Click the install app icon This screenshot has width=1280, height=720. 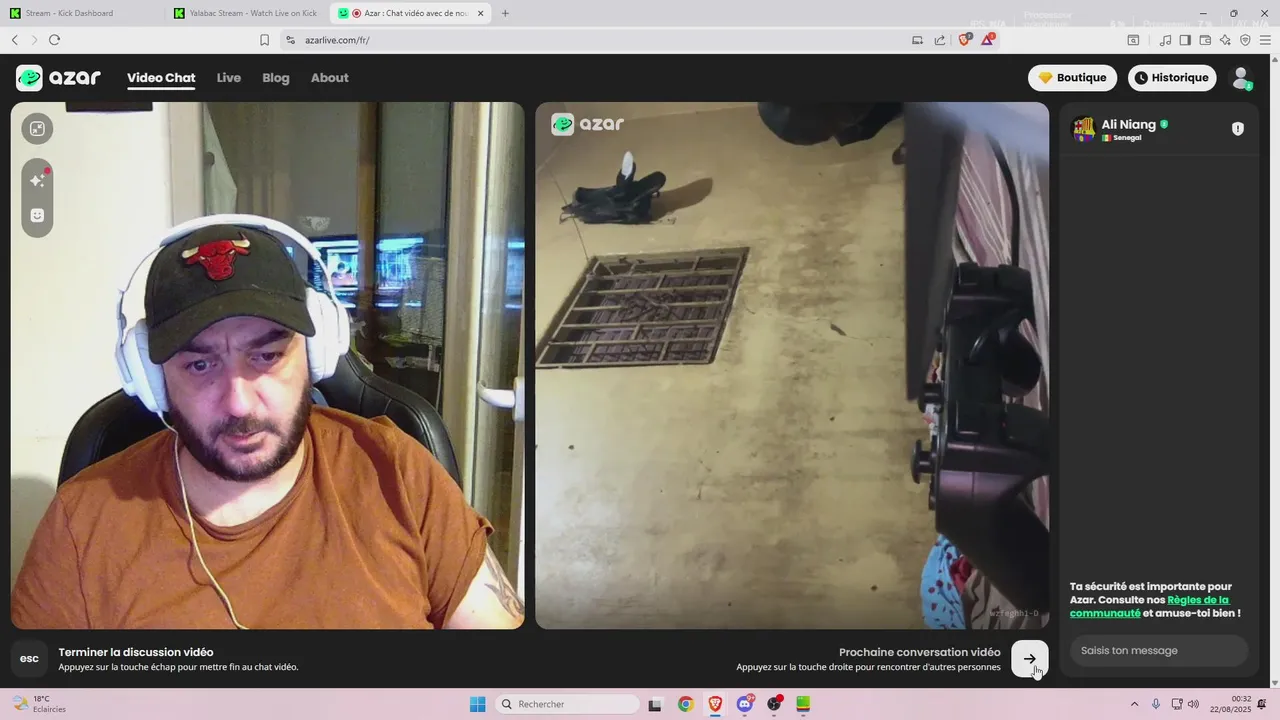click(917, 40)
